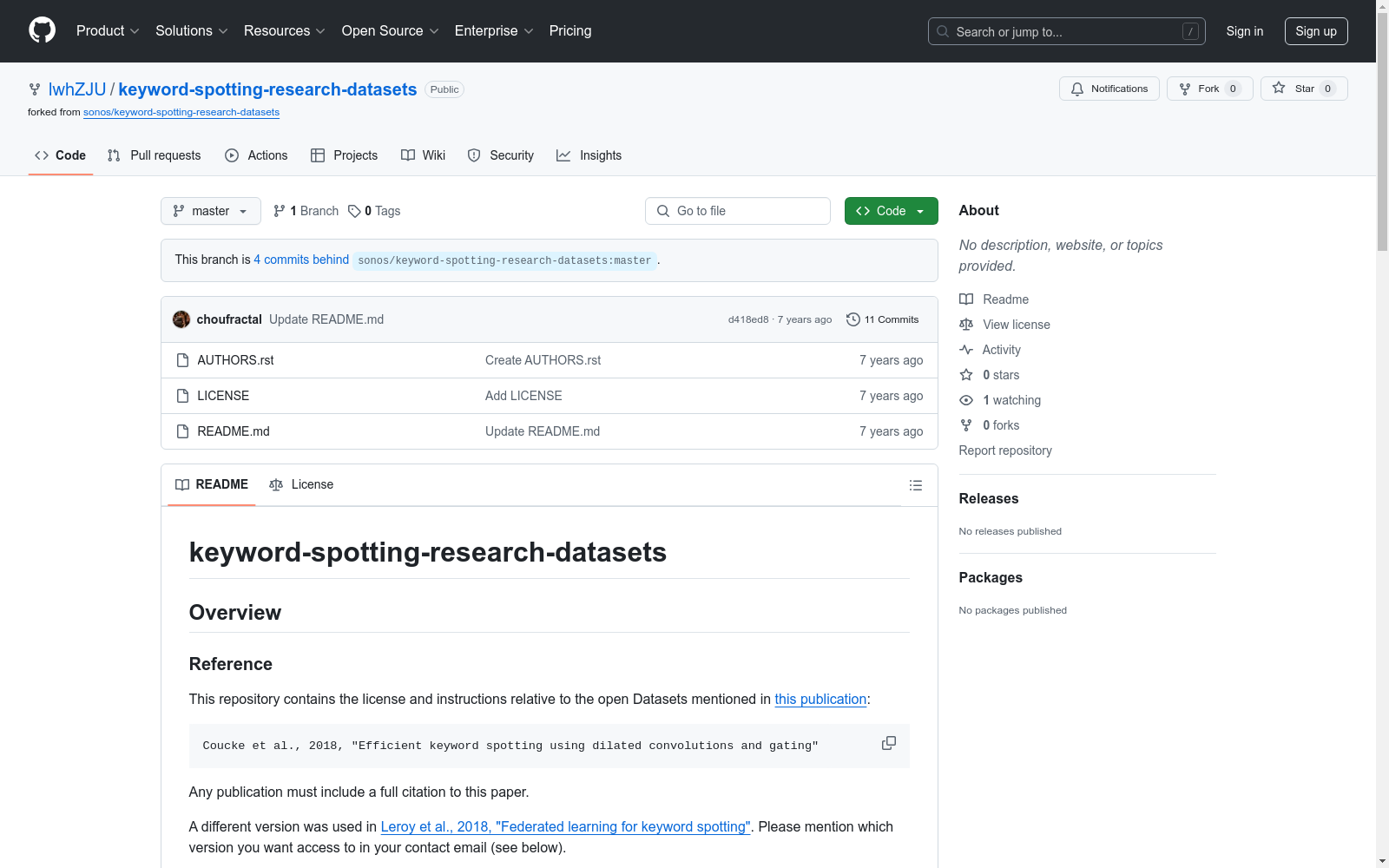
Task: Expand the Solutions menu
Action: tap(192, 31)
